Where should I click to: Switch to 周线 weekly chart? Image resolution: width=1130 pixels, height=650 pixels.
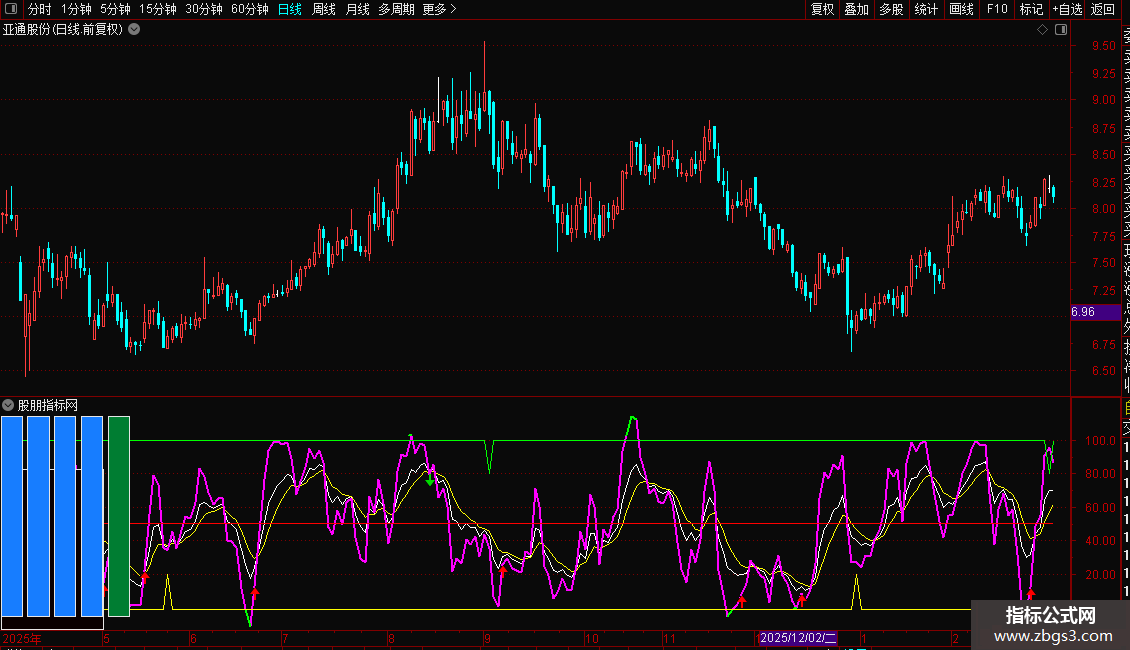[x=324, y=9]
